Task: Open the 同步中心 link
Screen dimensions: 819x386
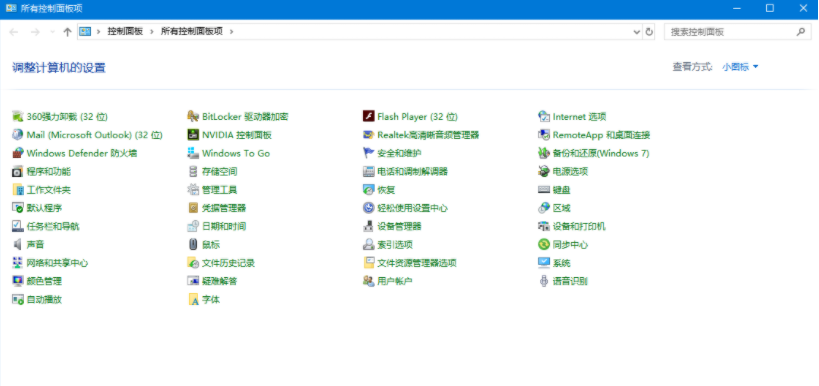Action: point(570,244)
